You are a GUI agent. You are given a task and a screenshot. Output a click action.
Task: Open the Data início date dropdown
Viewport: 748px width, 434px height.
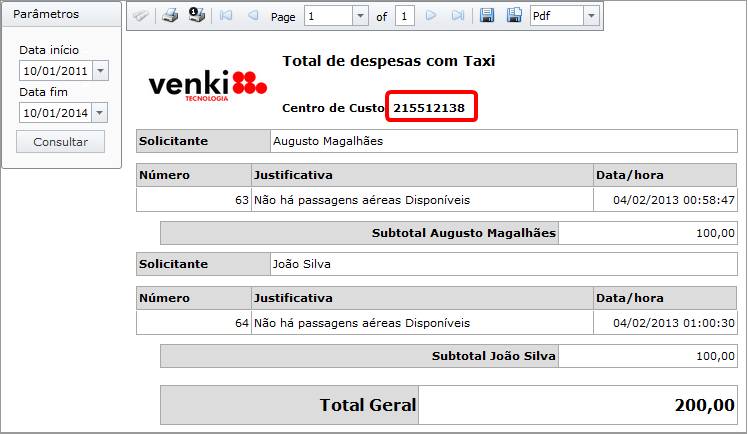(x=100, y=71)
